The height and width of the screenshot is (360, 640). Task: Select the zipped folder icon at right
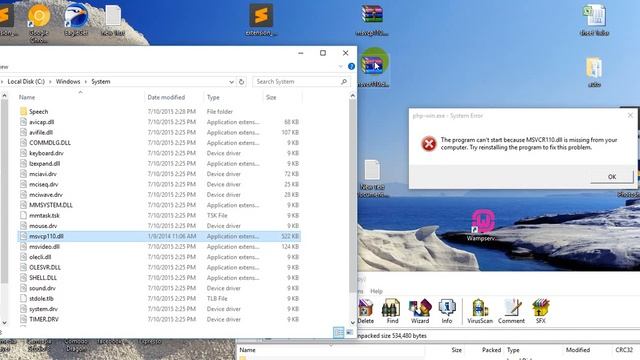594,72
